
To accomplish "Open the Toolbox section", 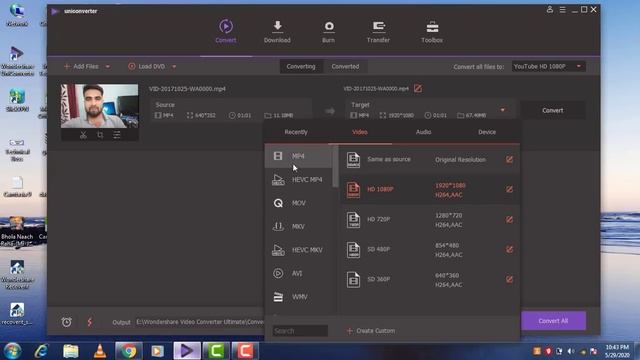I will 432,31.
